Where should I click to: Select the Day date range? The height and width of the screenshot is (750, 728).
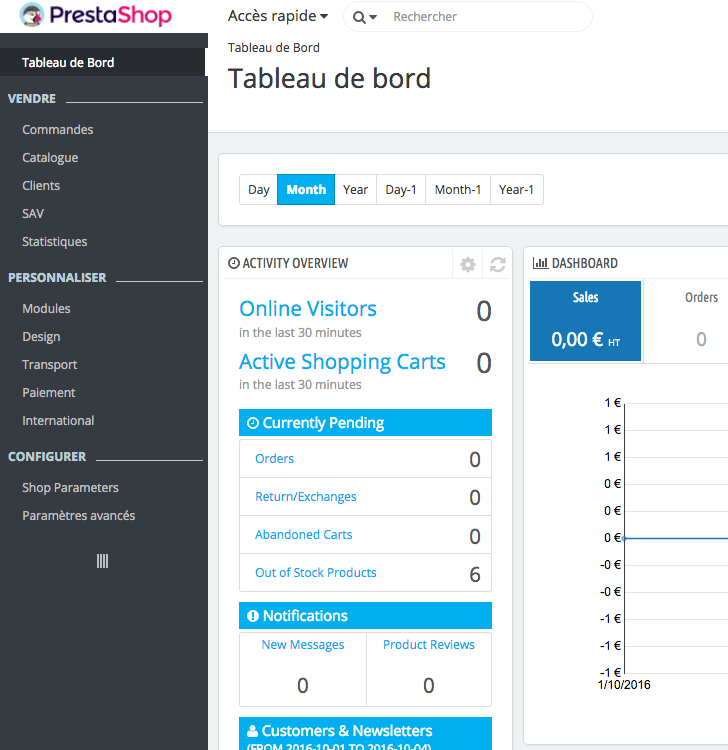pyautogui.click(x=259, y=190)
